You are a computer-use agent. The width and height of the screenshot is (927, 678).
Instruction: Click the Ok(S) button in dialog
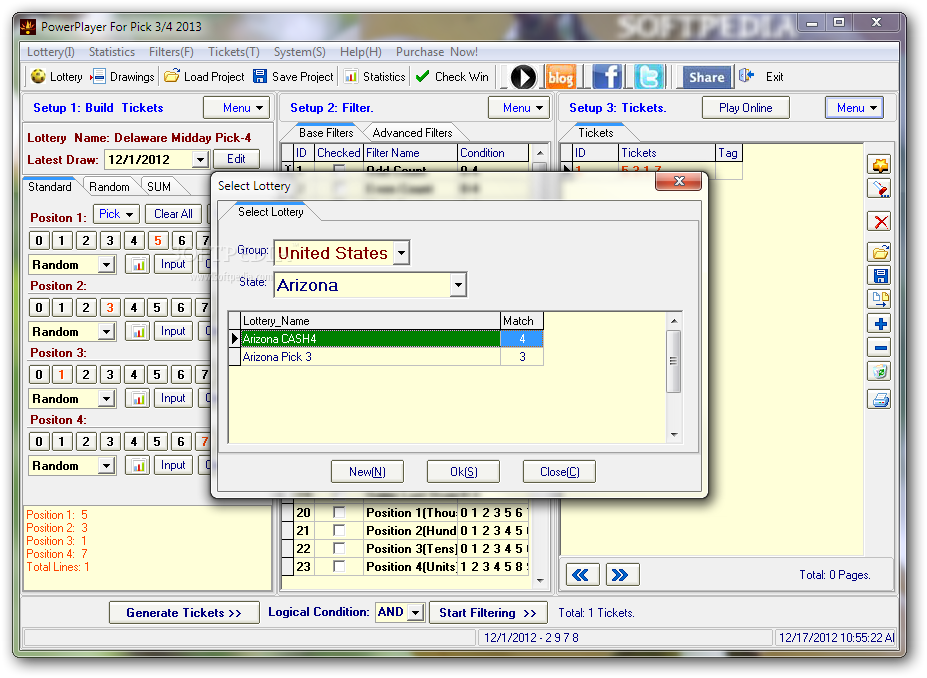pyautogui.click(x=464, y=472)
